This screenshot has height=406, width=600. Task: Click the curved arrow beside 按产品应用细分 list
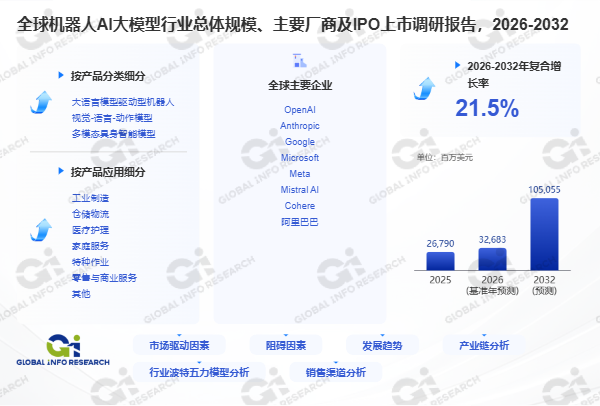click(41, 230)
